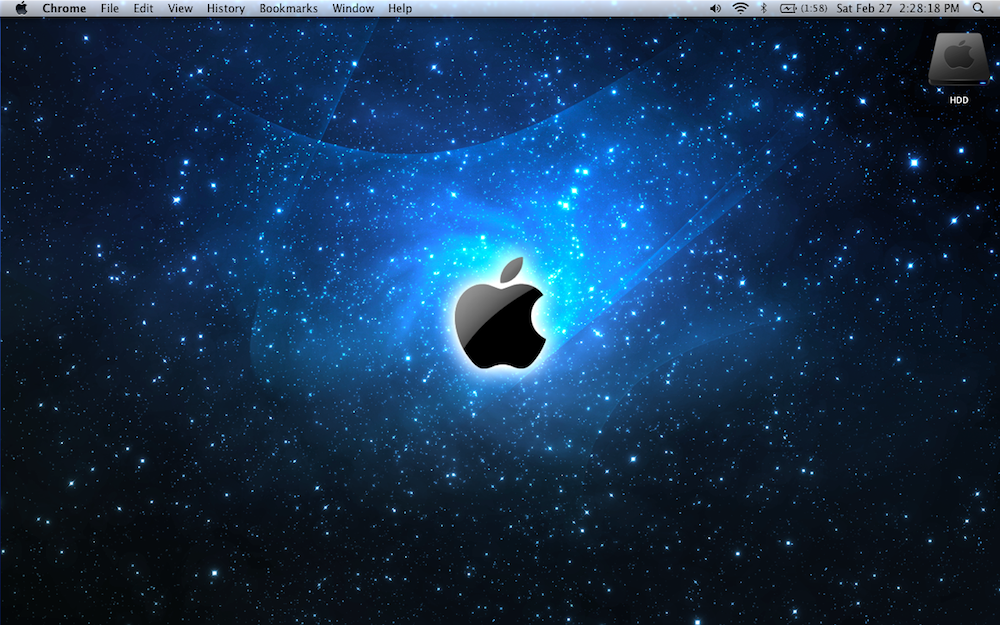This screenshot has height=625, width=1000.
Task: Open the Help menu
Action: coord(400,8)
